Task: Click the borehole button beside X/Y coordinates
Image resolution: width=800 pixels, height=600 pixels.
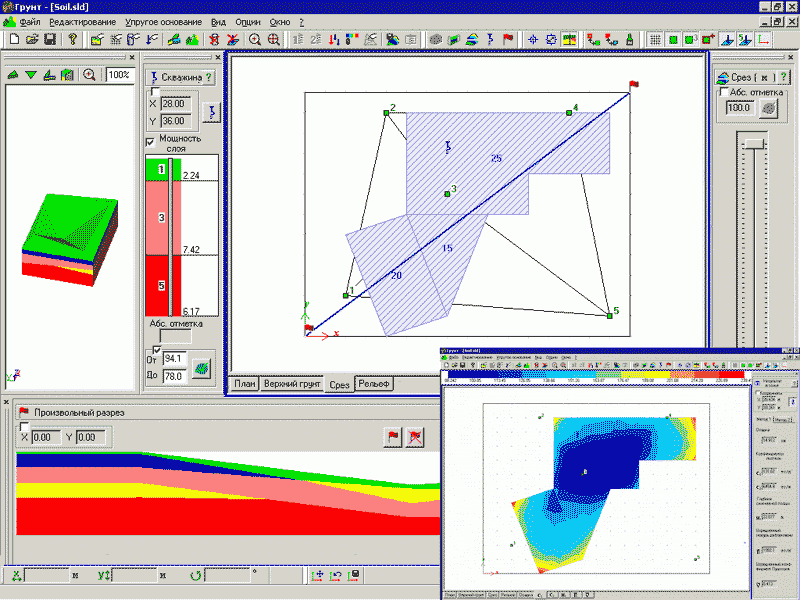Action: click(x=211, y=110)
